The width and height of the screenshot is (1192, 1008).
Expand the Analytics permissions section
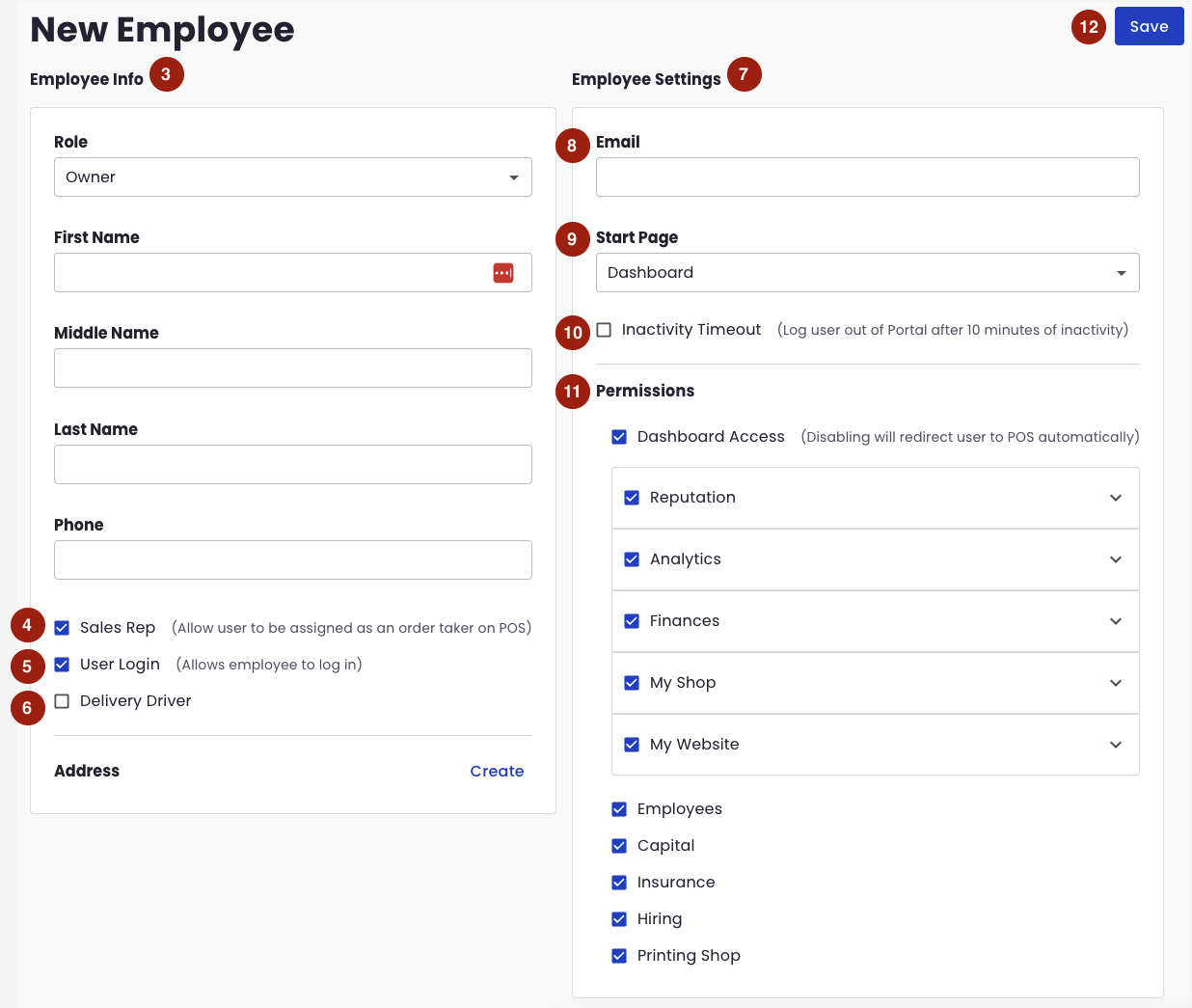pyautogui.click(x=1115, y=559)
